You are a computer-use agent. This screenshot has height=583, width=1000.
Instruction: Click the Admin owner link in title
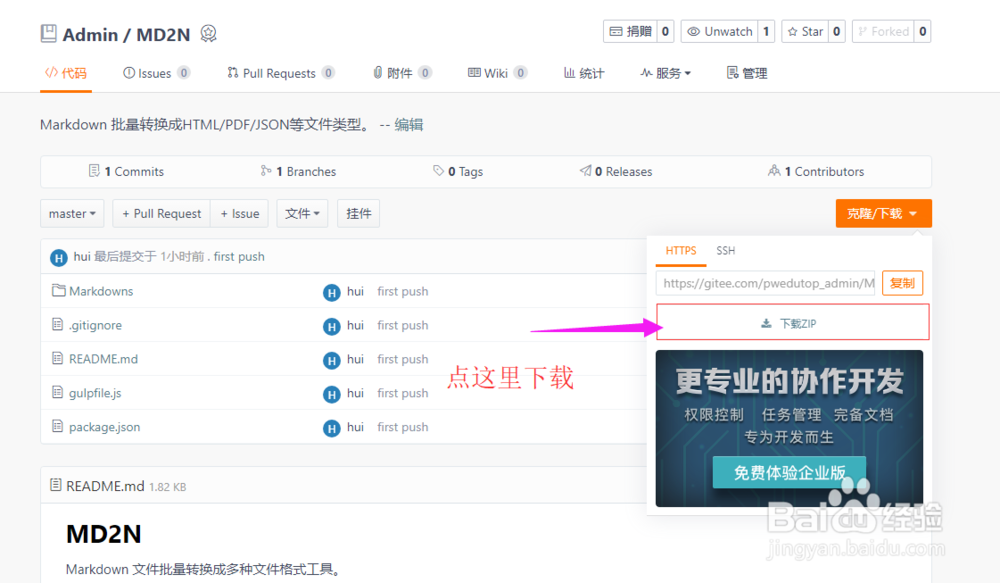coord(90,34)
